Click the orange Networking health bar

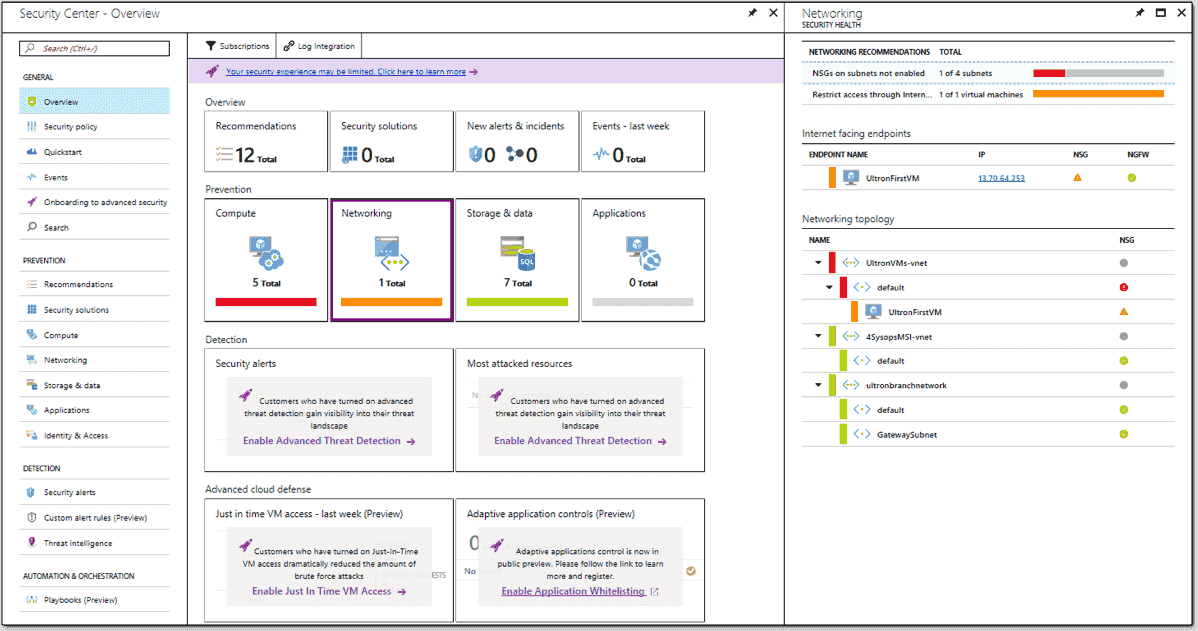[x=391, y=302]
